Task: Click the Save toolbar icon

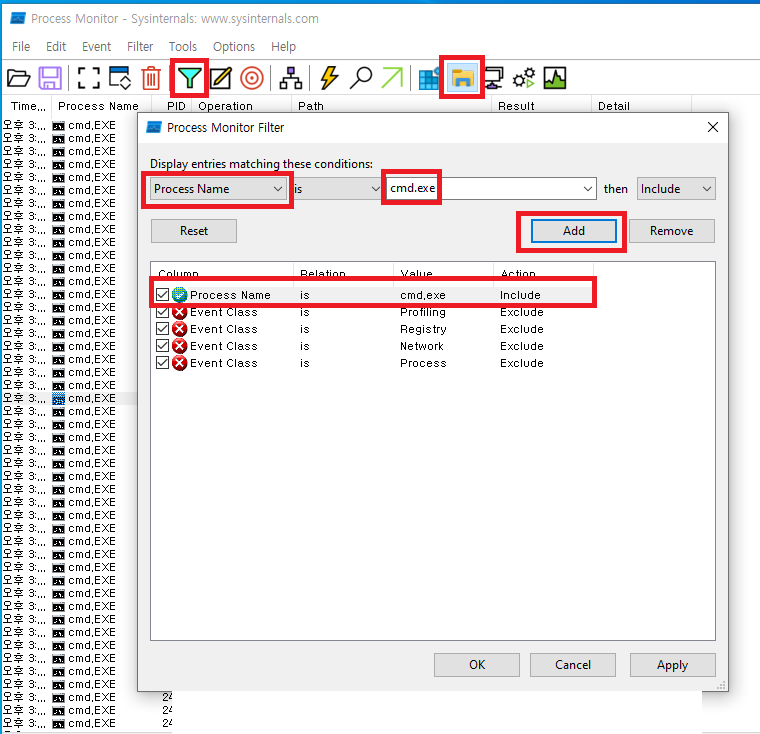Action: [50, 78]
